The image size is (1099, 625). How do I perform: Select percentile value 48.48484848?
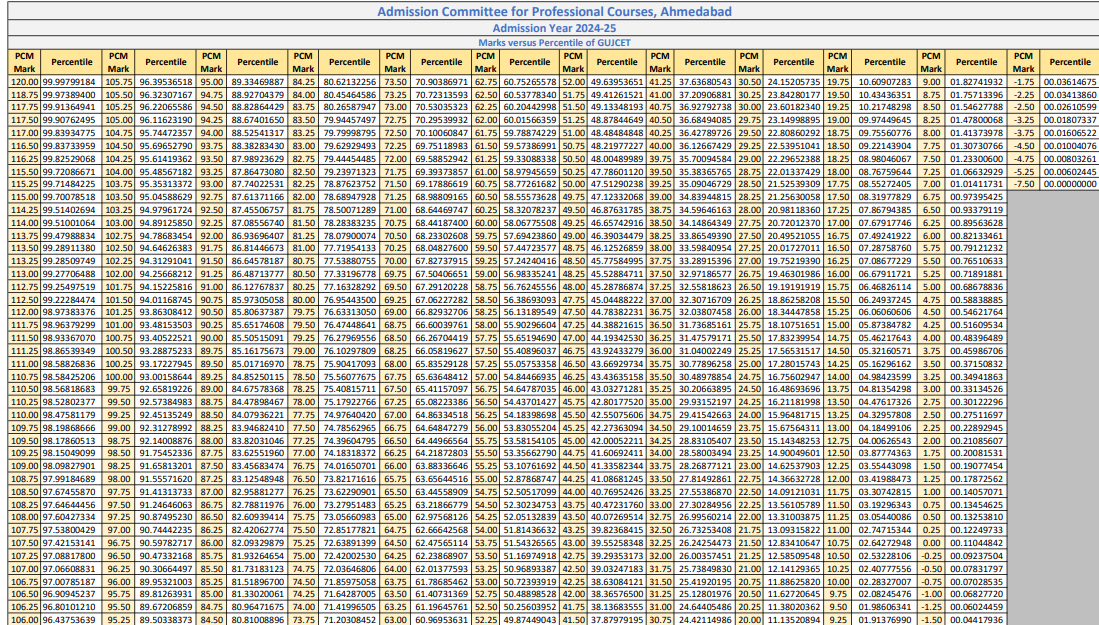[x=617, y=133]
